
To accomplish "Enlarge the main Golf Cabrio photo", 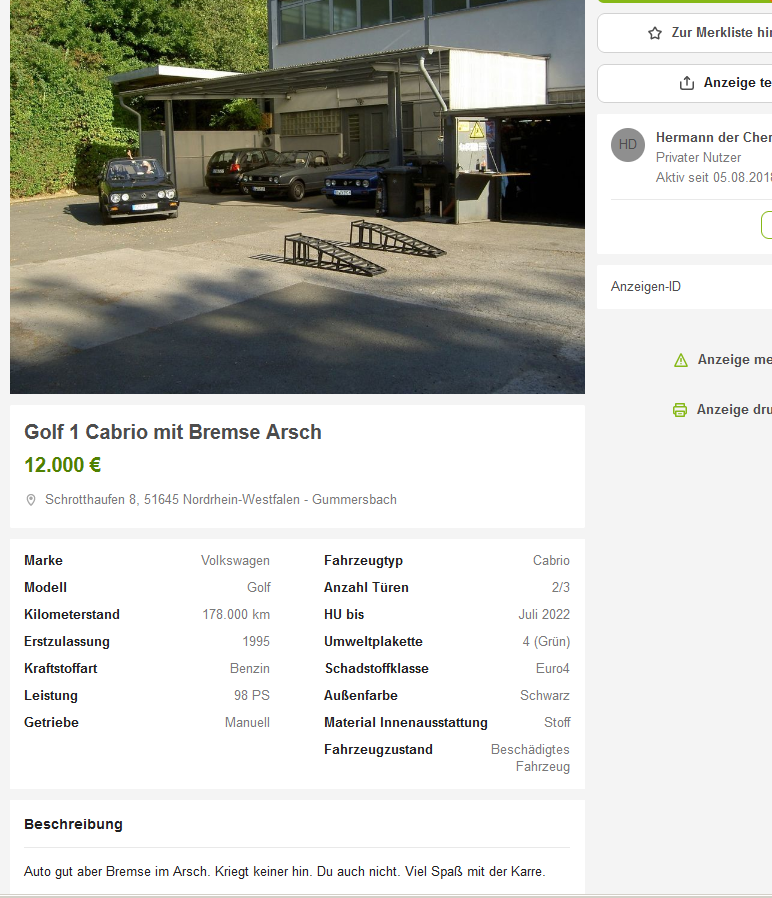I will coord(297,197).
